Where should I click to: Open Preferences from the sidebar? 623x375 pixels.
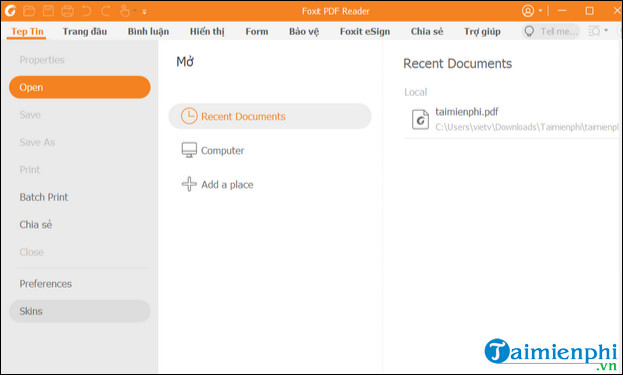click(x=45, y=284)
